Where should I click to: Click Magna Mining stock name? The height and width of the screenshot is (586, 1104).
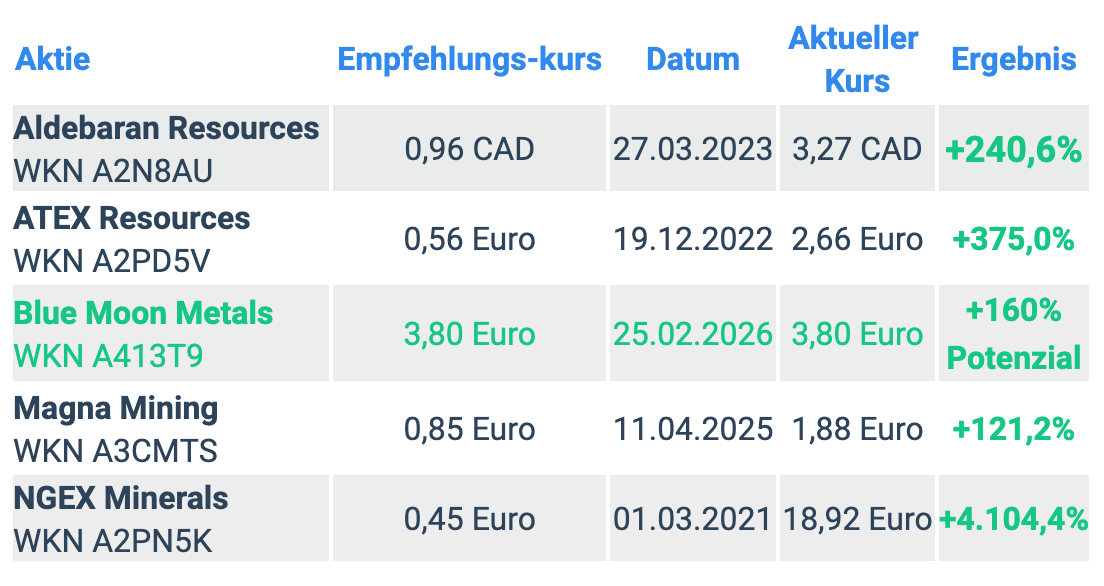point(116,408)
